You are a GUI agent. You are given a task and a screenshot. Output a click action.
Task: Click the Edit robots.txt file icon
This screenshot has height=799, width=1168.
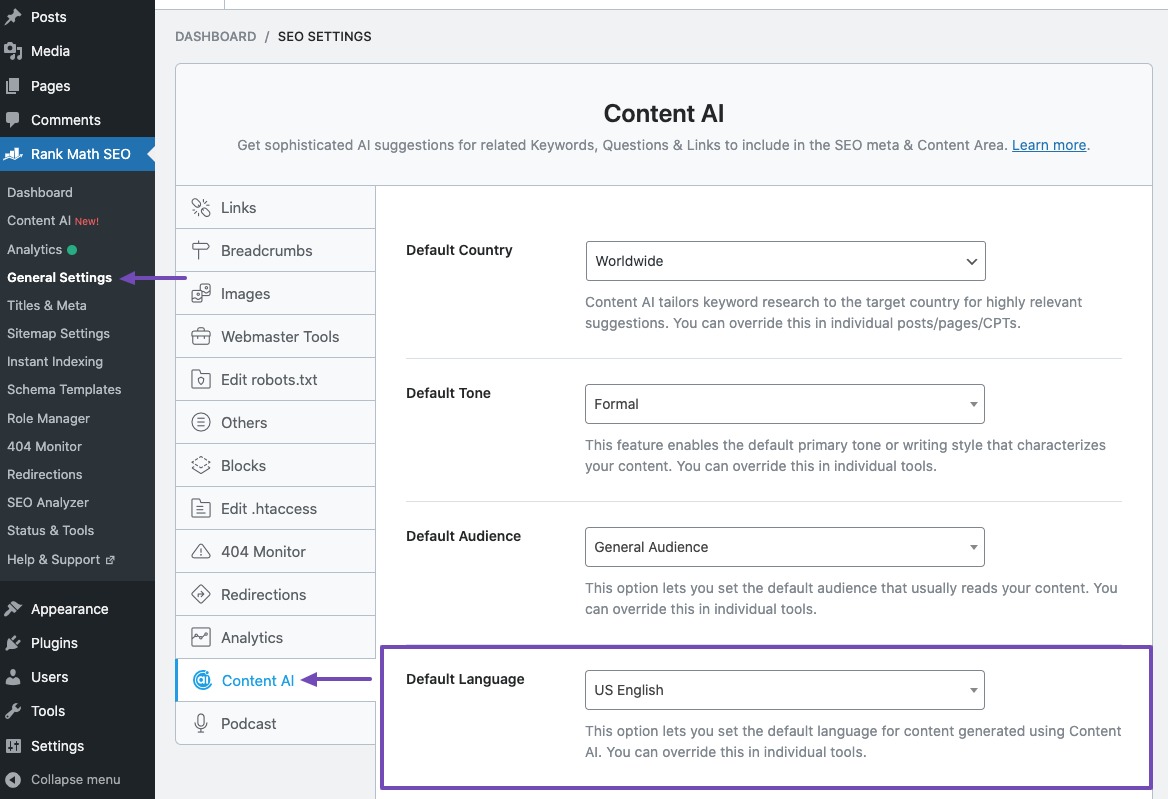201,380
